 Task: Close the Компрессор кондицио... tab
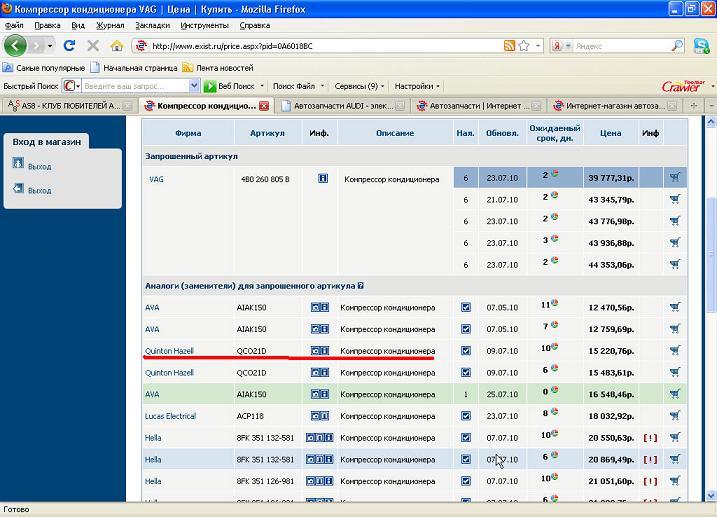[264, 106]
